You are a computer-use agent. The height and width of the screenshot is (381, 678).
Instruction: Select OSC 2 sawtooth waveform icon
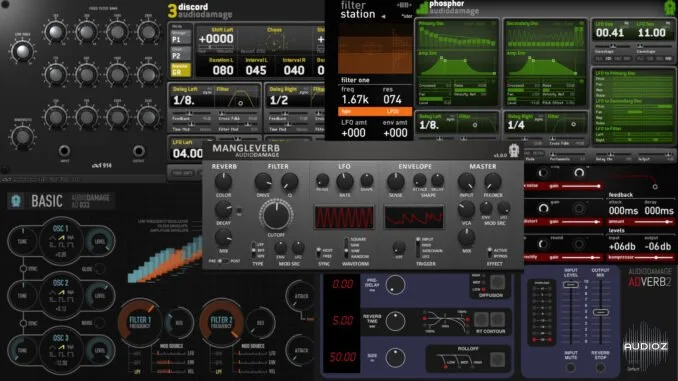point(61,292)
